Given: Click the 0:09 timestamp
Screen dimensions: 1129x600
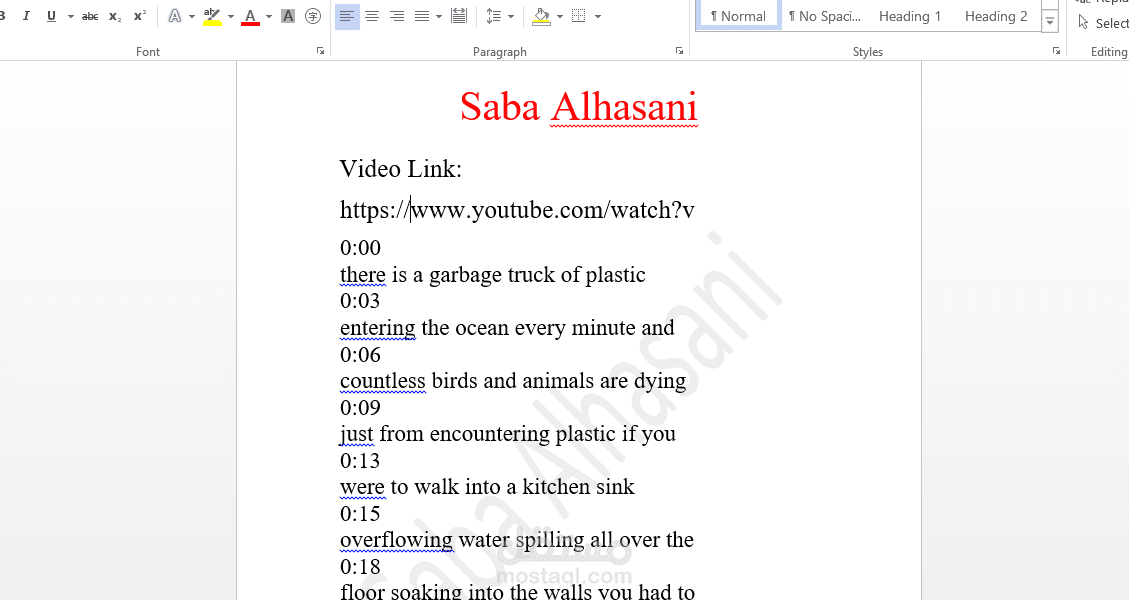Looking at the screenshot, I should click(x=360, y=408).
